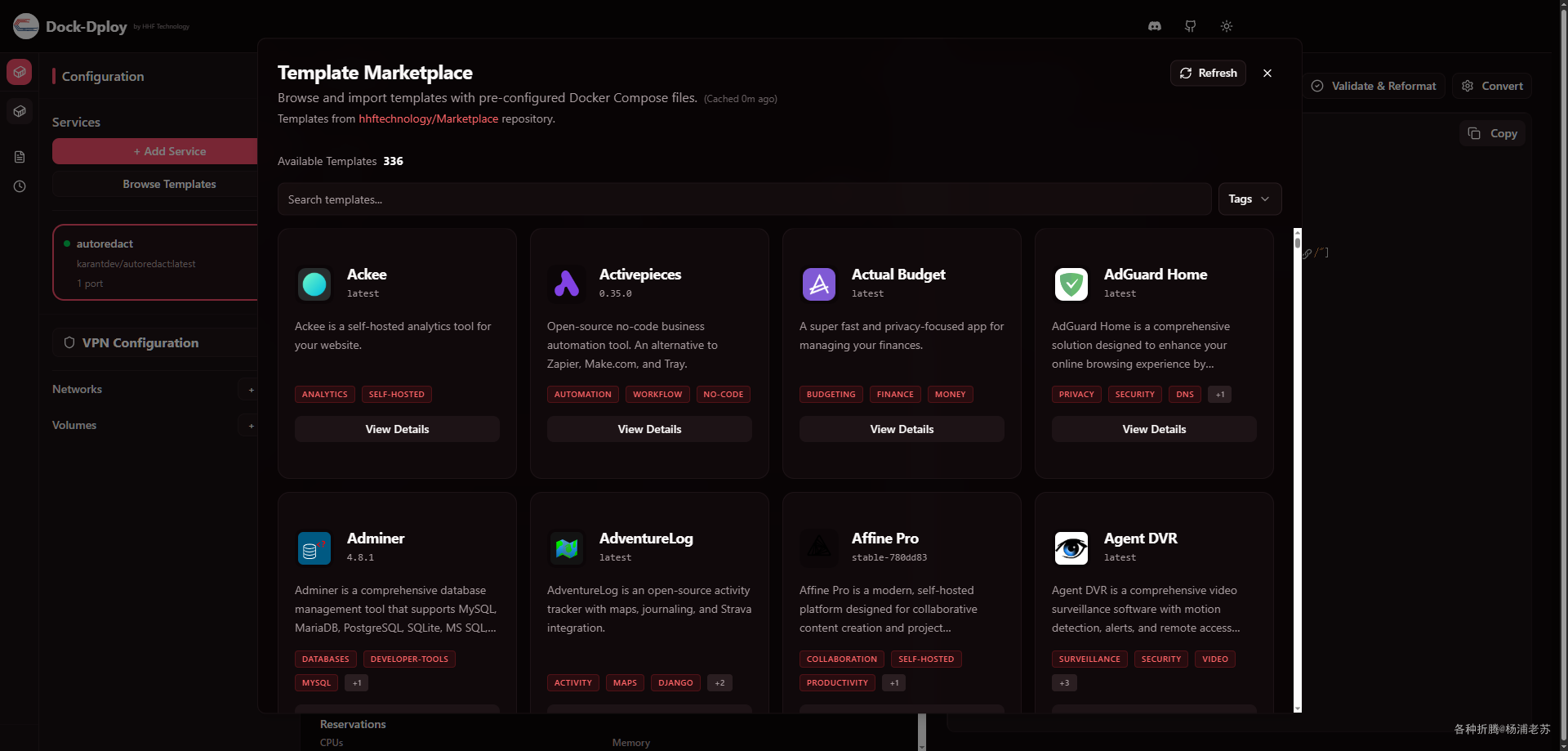Image resolution: width=1568 pixels, height=751 pixels.
Task: Open the Tags filter dropdown
Action: (1249, 199)
